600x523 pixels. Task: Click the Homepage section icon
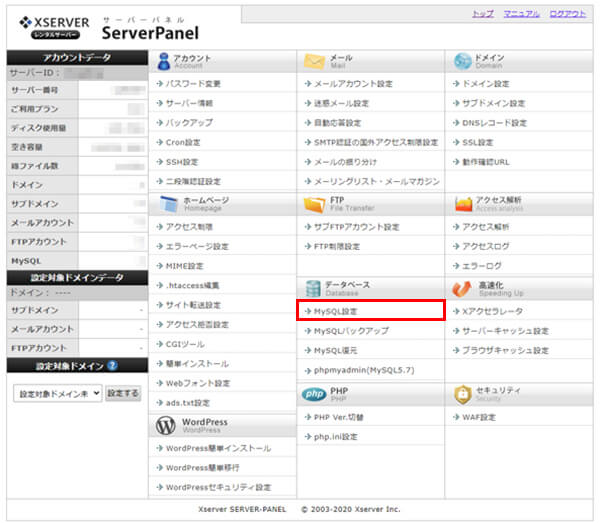[x=168, y=204]
